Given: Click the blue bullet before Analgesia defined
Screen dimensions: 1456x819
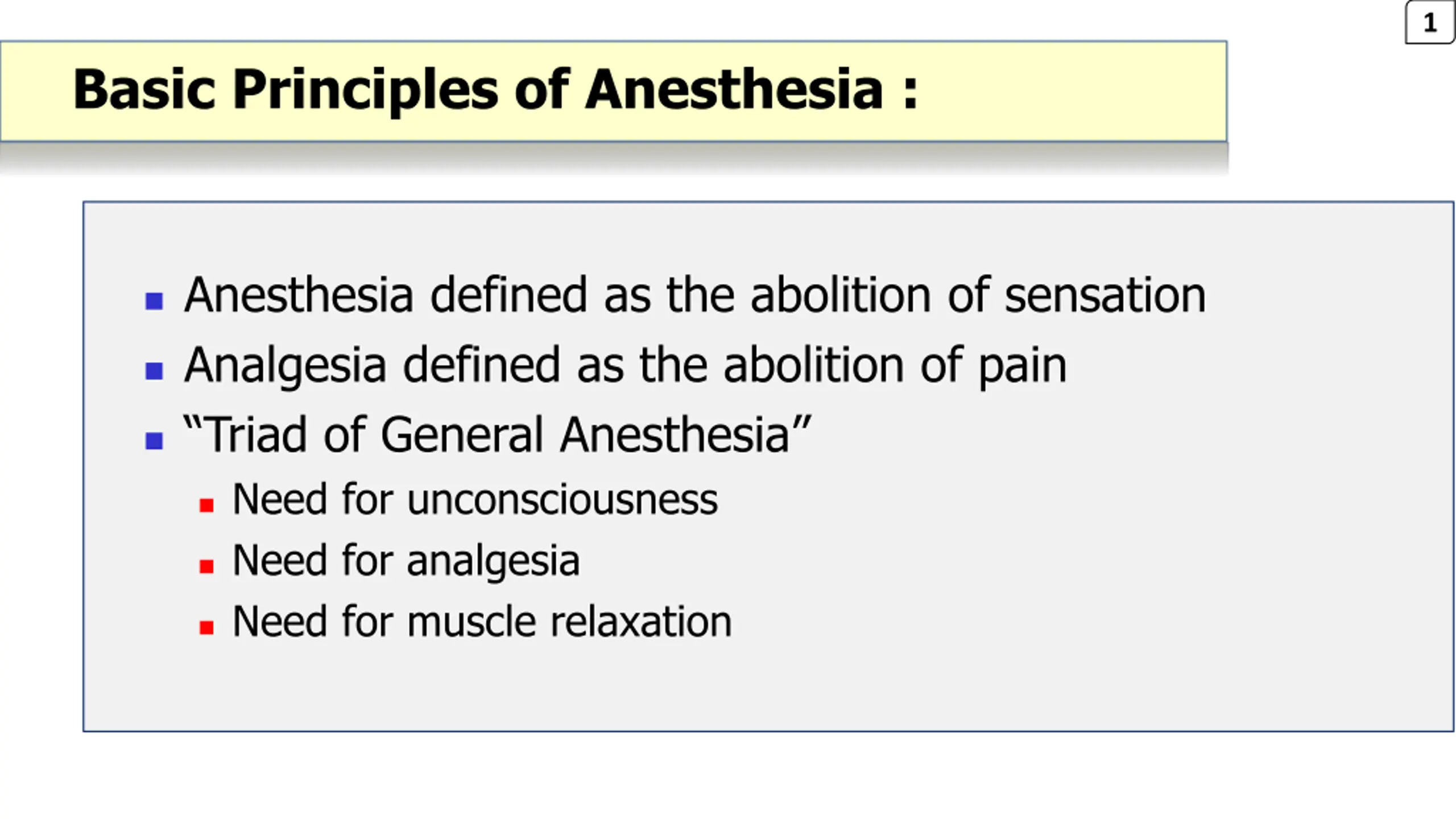Looking at the screenshot, I should pyautogui.click(x=154, y=371).
